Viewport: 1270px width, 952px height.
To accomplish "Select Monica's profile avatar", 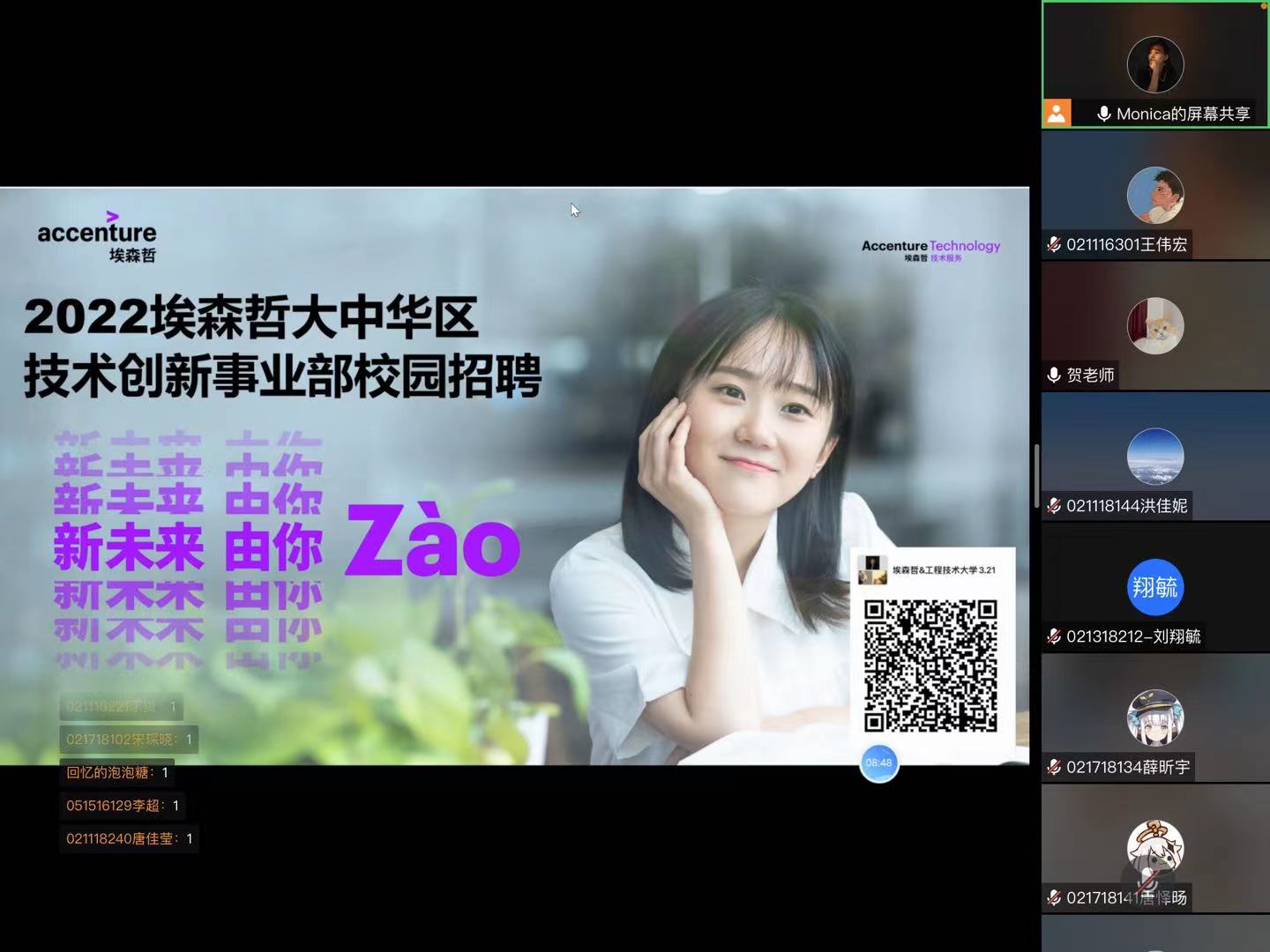I will point(1154,64).
